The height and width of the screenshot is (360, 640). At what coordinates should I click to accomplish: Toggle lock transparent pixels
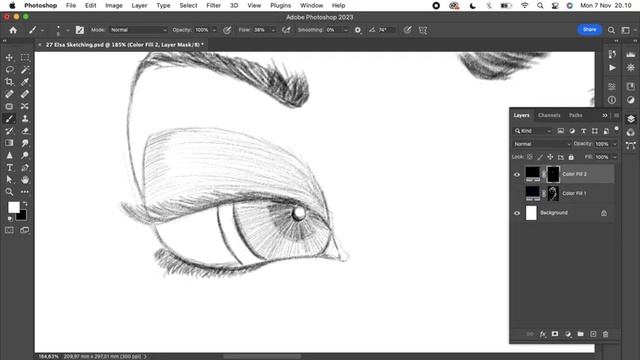click(x=529, y=157)
